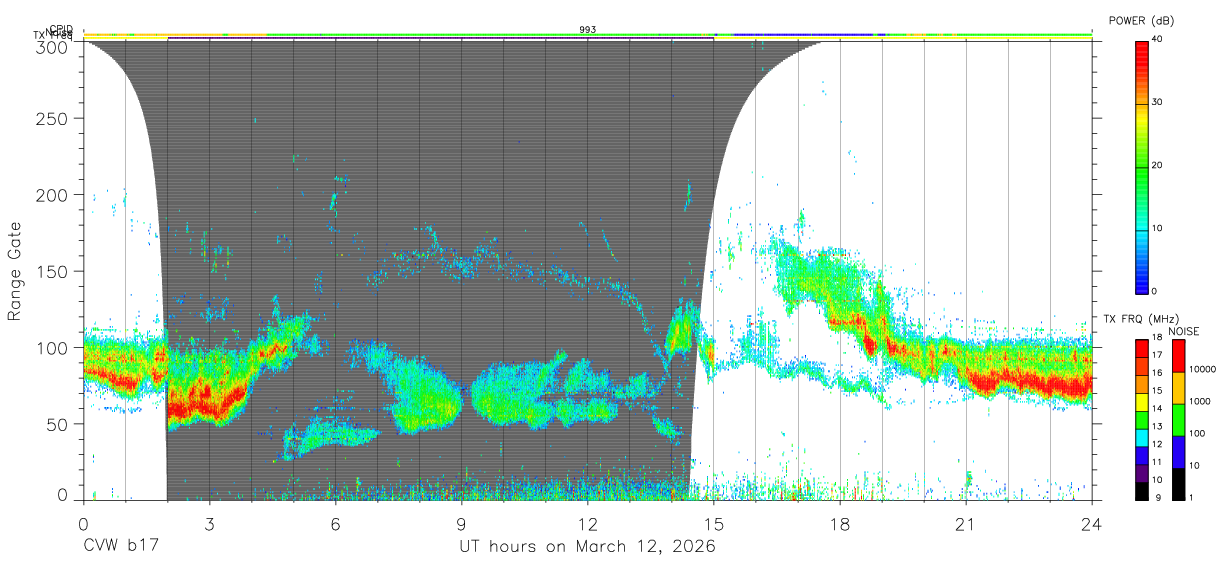This screenshot has width=1228, height=567.
Task: Click the POWER (dB) color bar title
Action: coord(1141,21)
